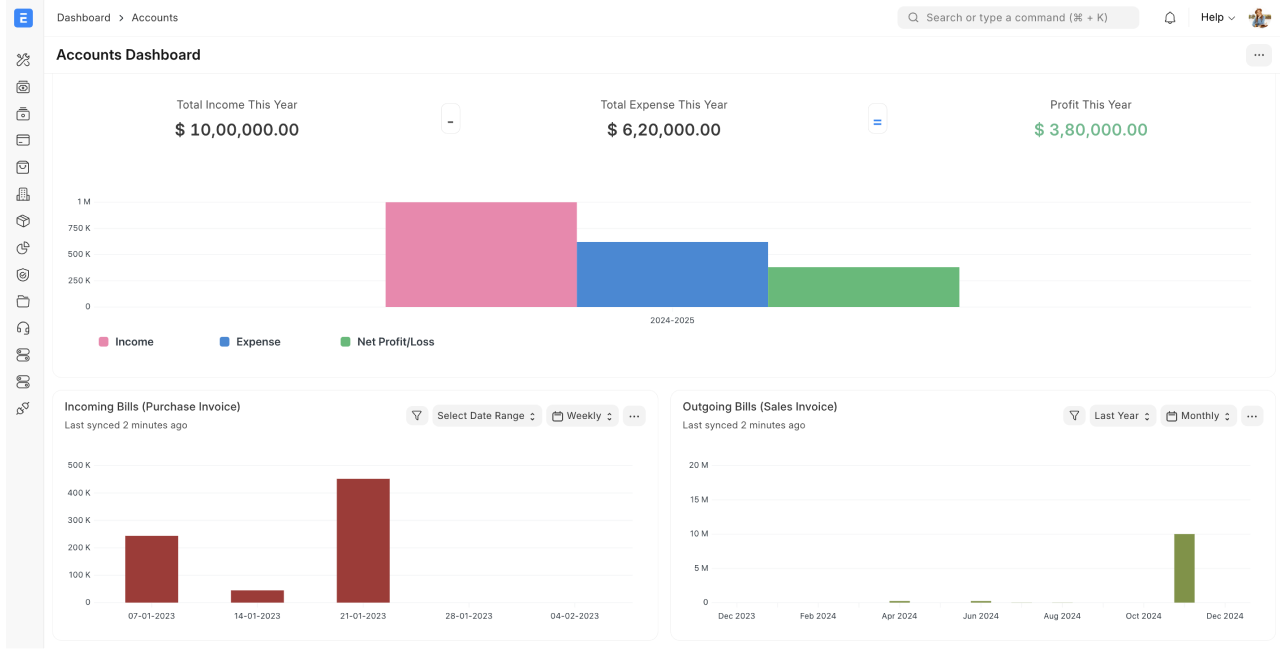Select the pie chart sidebar icon

pyautogui.click(x=23, y=248)
